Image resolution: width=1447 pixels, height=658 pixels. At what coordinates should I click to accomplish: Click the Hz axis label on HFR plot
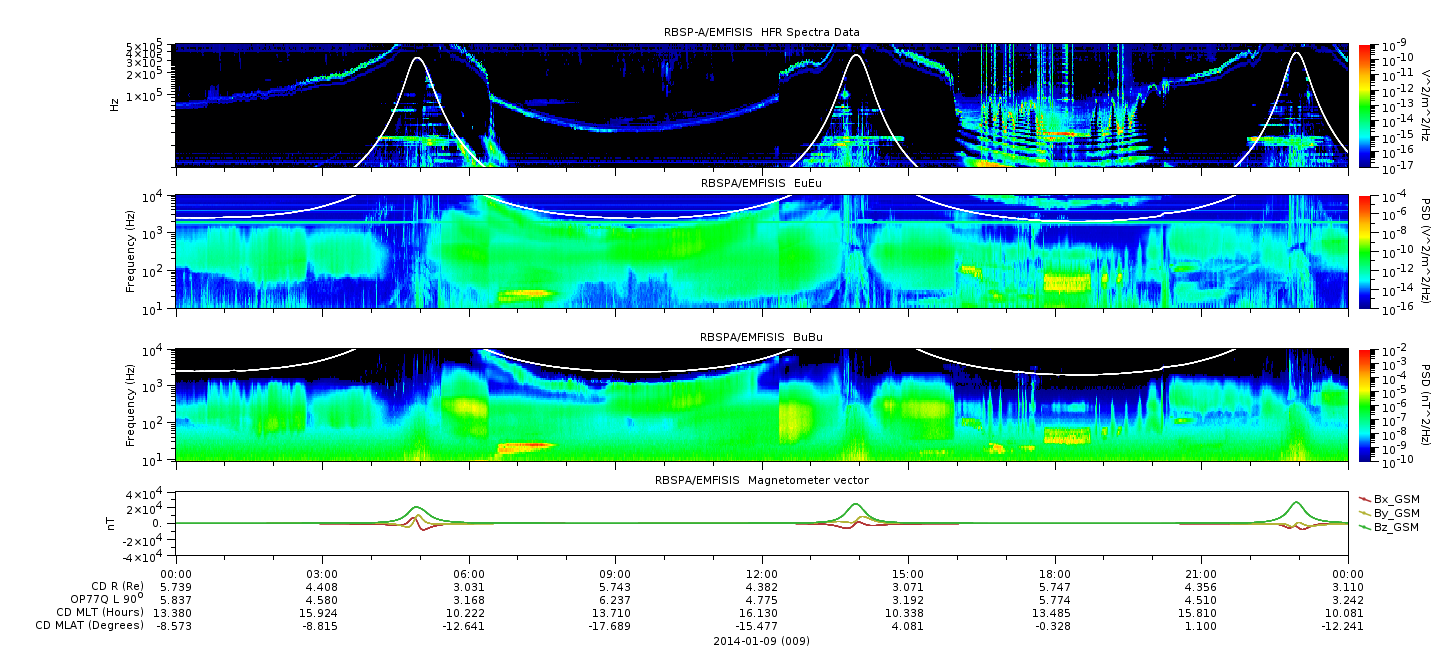click(x=116, y=103)
